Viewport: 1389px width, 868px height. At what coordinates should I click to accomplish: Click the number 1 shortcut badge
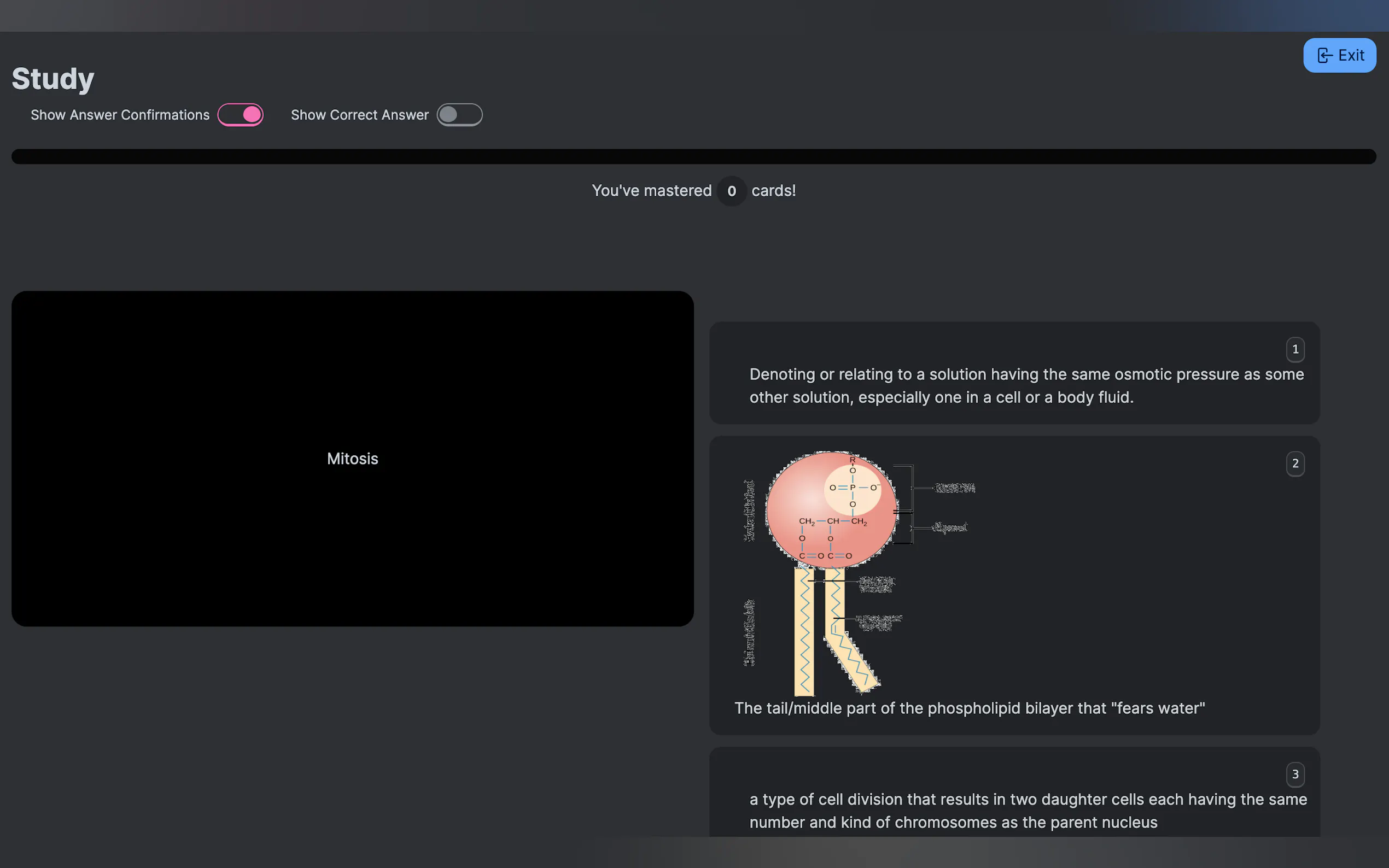1295,349
